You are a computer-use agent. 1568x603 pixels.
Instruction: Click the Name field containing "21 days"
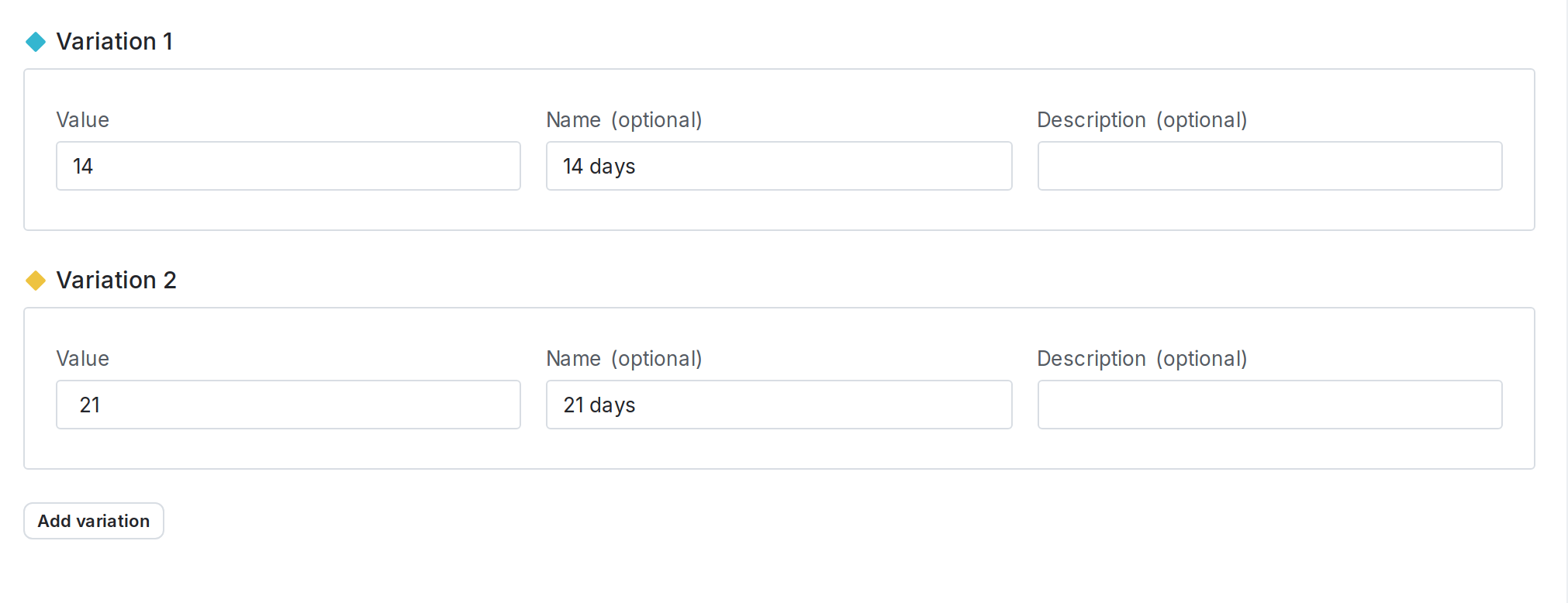click(779, 405)
